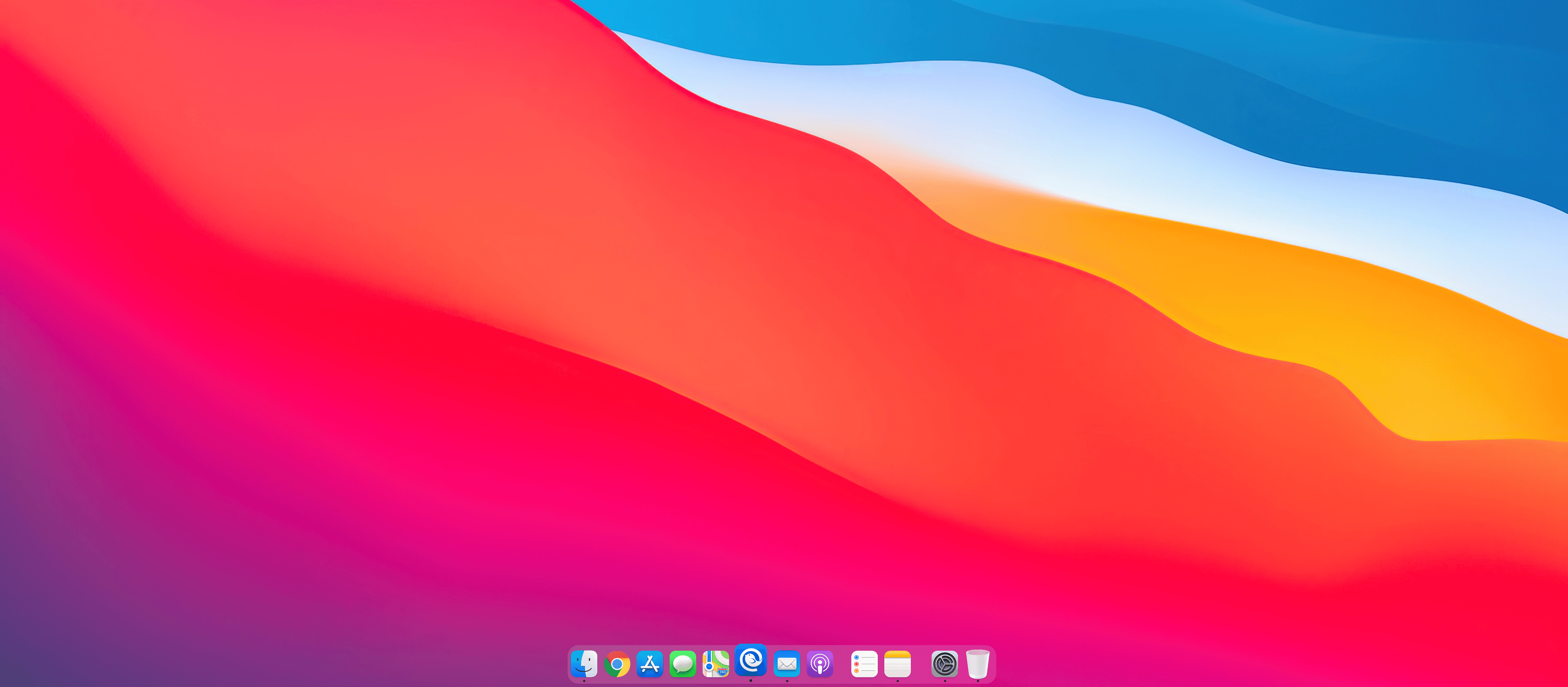
Task: Launch Maps from the Dock
Action: click(716, 664)
